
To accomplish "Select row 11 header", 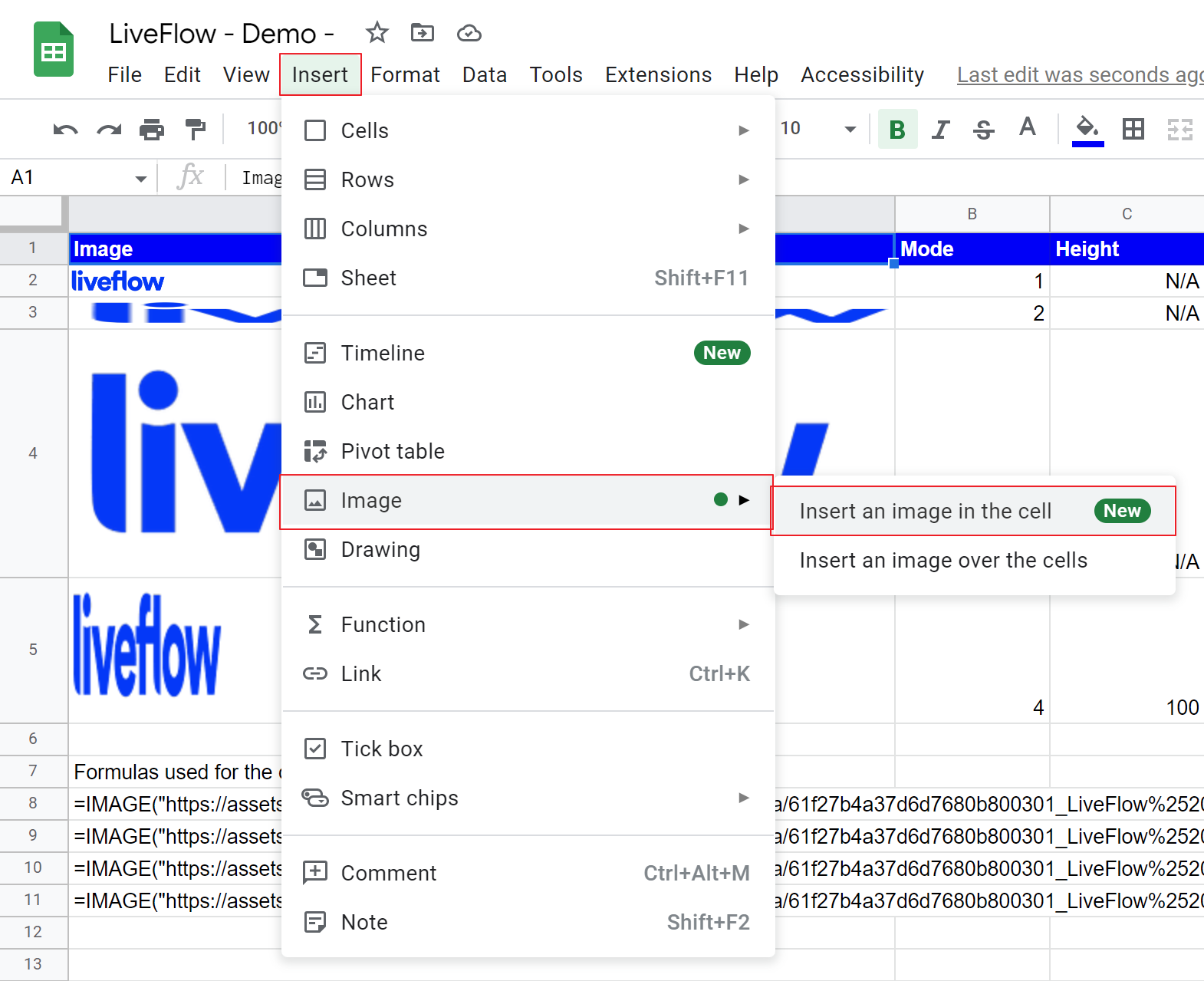I will coord(33,900).
